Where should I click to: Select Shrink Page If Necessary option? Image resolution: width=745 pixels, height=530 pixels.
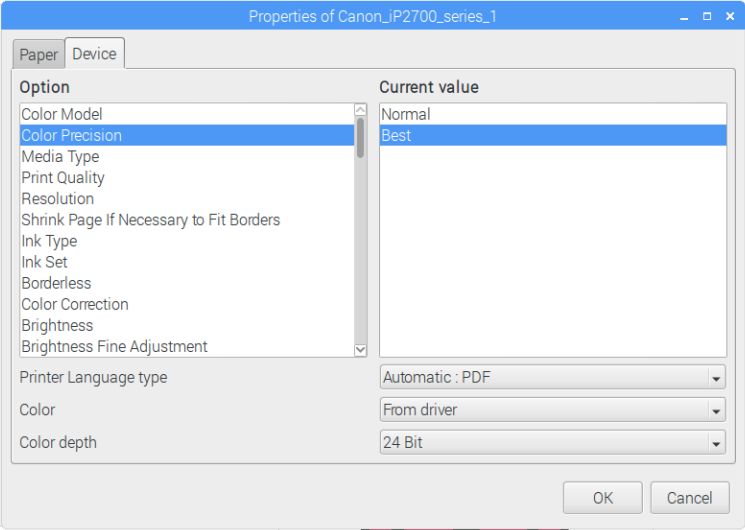(x=187, y=220)
